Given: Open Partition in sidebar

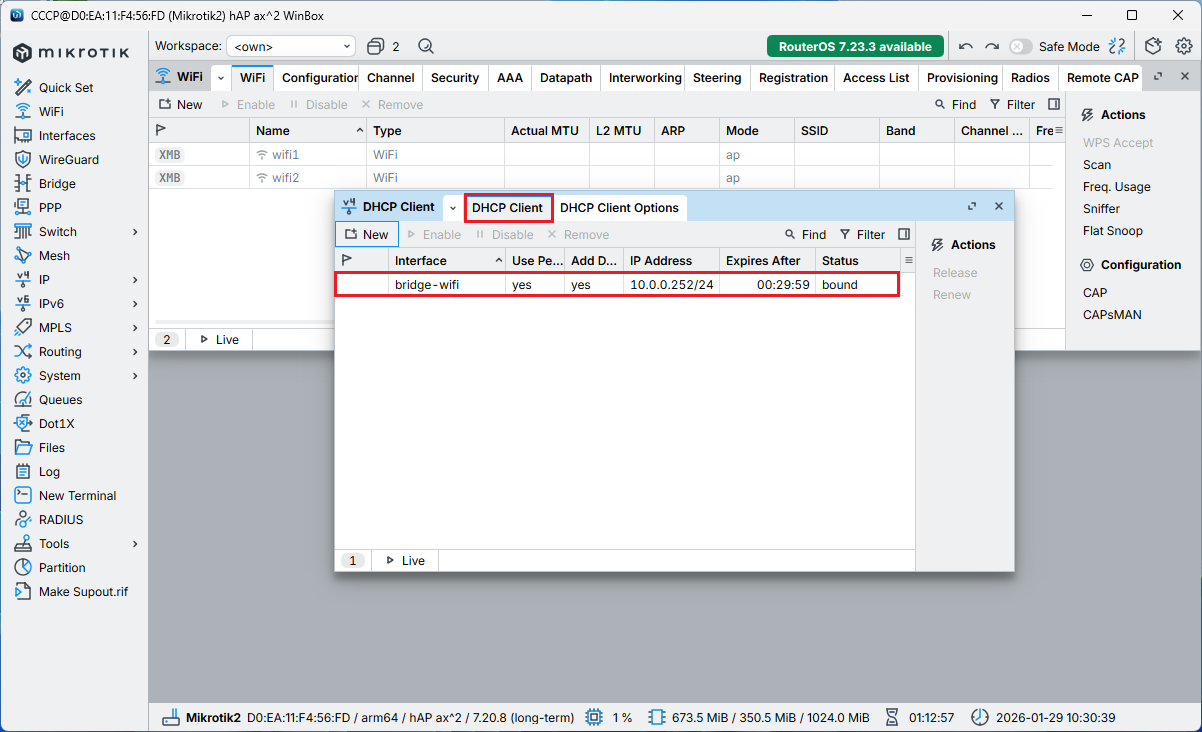Looking at the screenshot, I should (x=62, y=568).
